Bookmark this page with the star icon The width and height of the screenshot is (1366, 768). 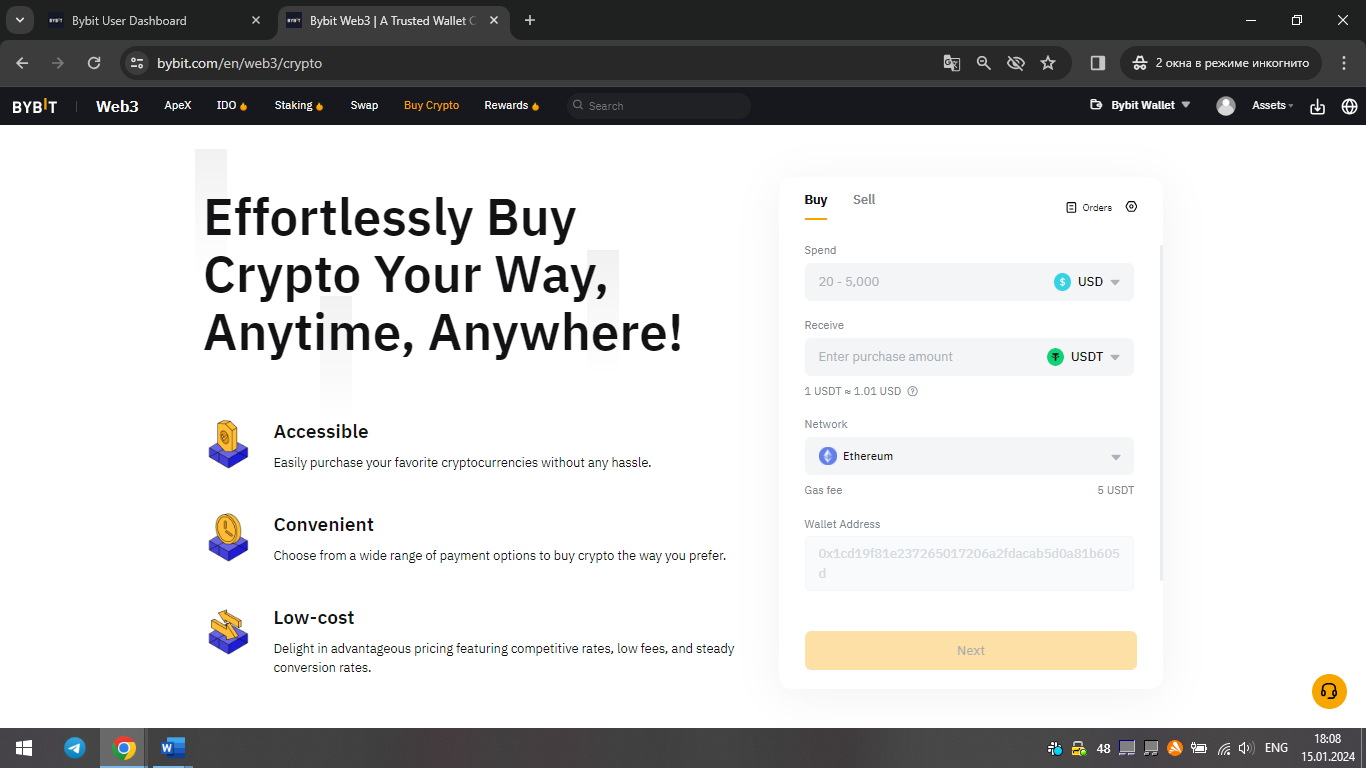[1048, 63]
